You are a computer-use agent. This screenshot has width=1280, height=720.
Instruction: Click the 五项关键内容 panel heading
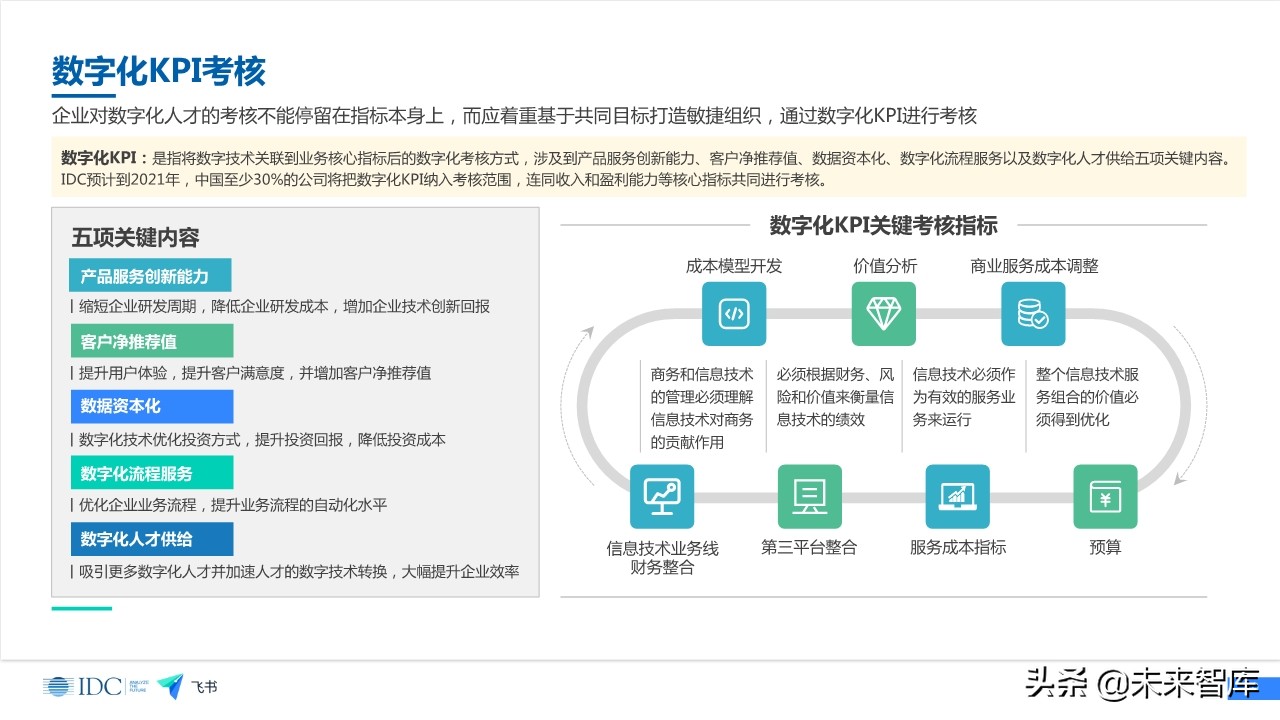point(135,238)
